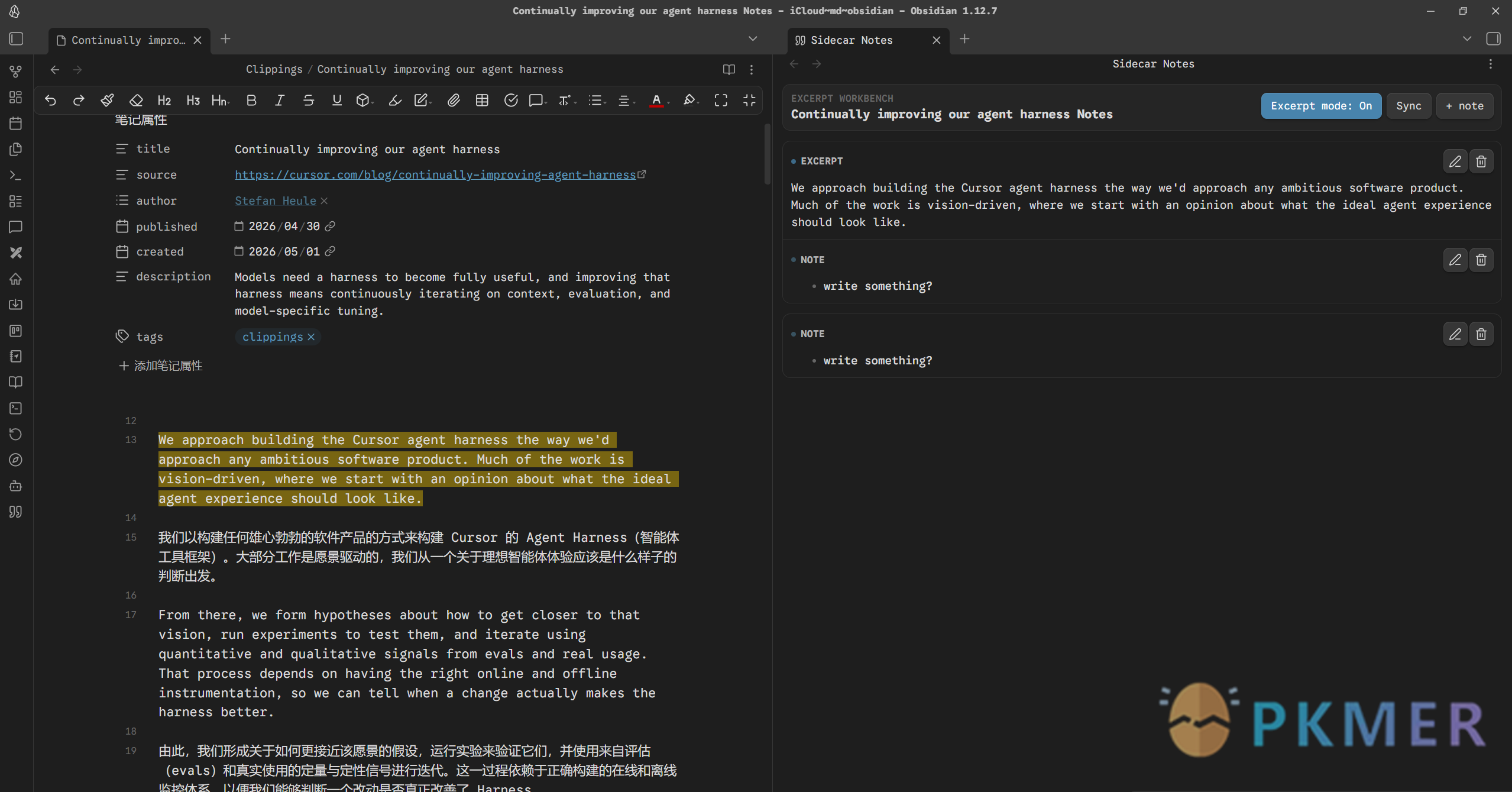Open the terminal prompt ribbon icon
This screenshot has width=1512, height=792.
tap(16, 175)
